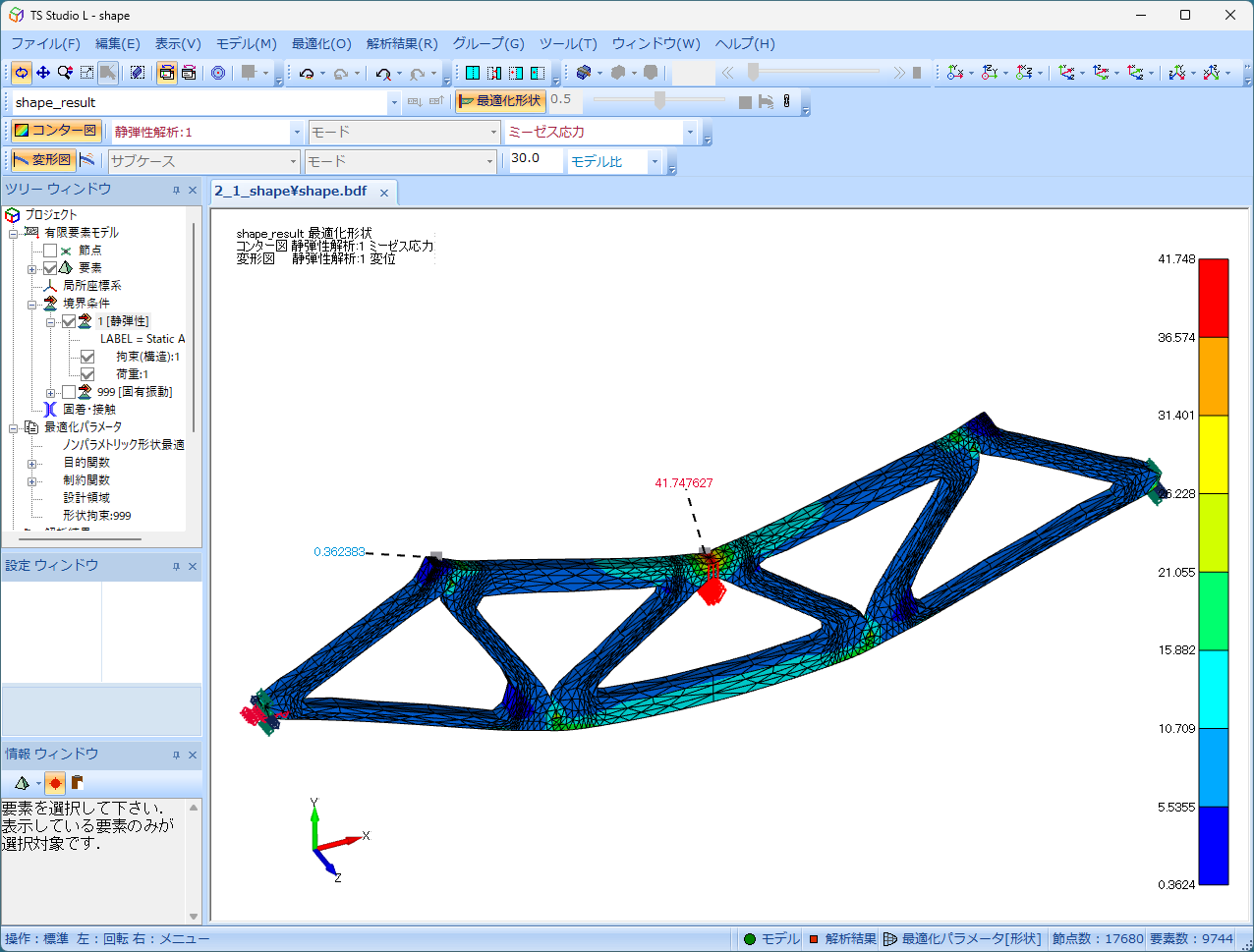Click the fit-to-window view icon
The image size is (1254, 952).
(86, 73)
